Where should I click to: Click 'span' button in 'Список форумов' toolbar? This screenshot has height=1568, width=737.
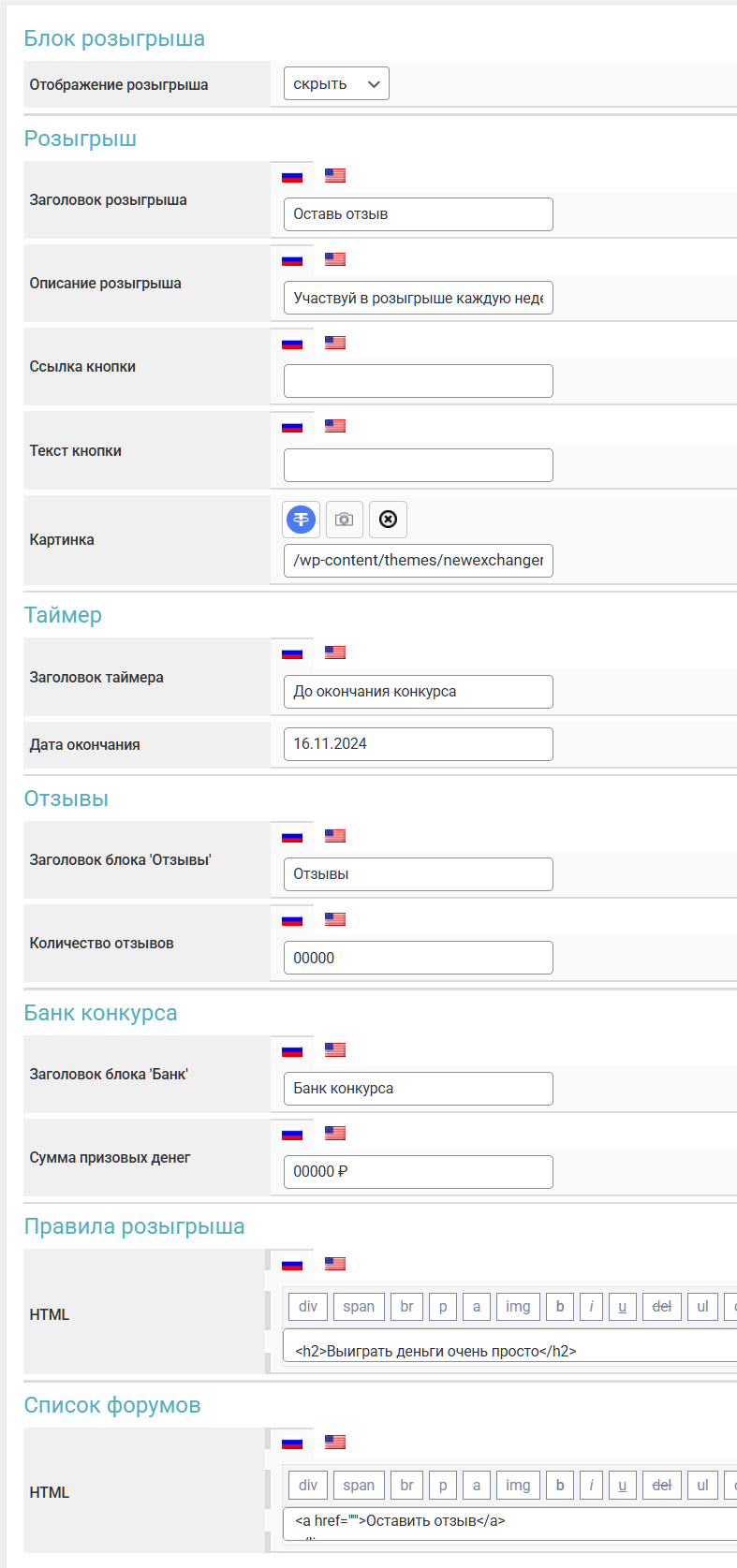(359, 1485)
